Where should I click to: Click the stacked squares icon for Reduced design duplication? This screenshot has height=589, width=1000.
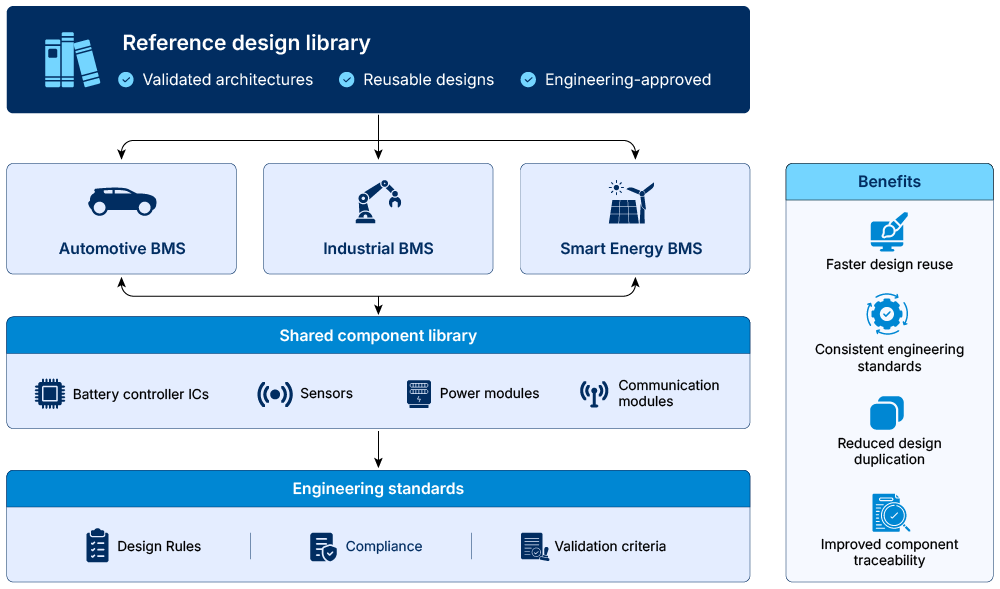(x=887, y=413)
